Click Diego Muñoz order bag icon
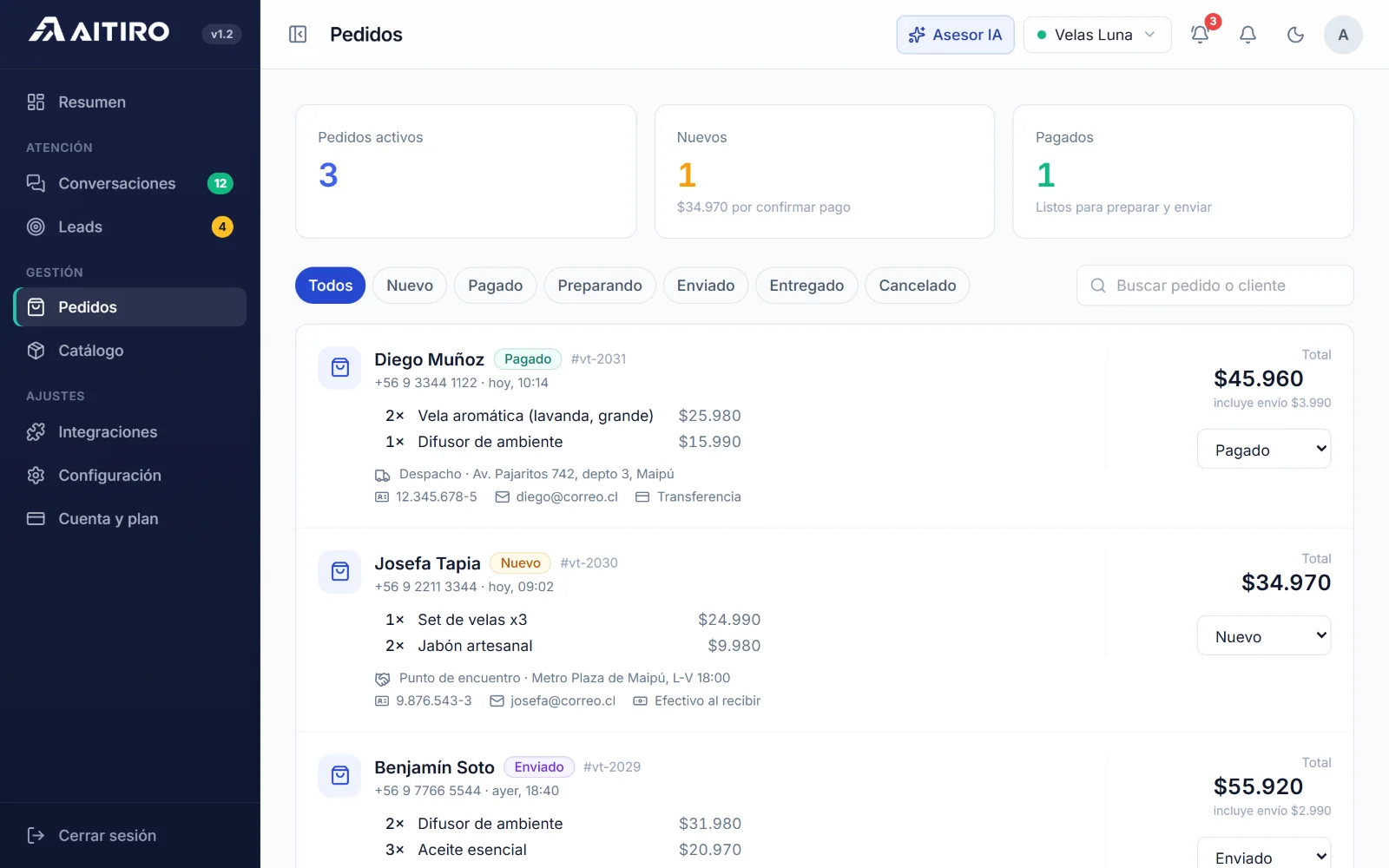Image resolution: width=1389 pixels, height=868 pixels. (x=340, y=368)
